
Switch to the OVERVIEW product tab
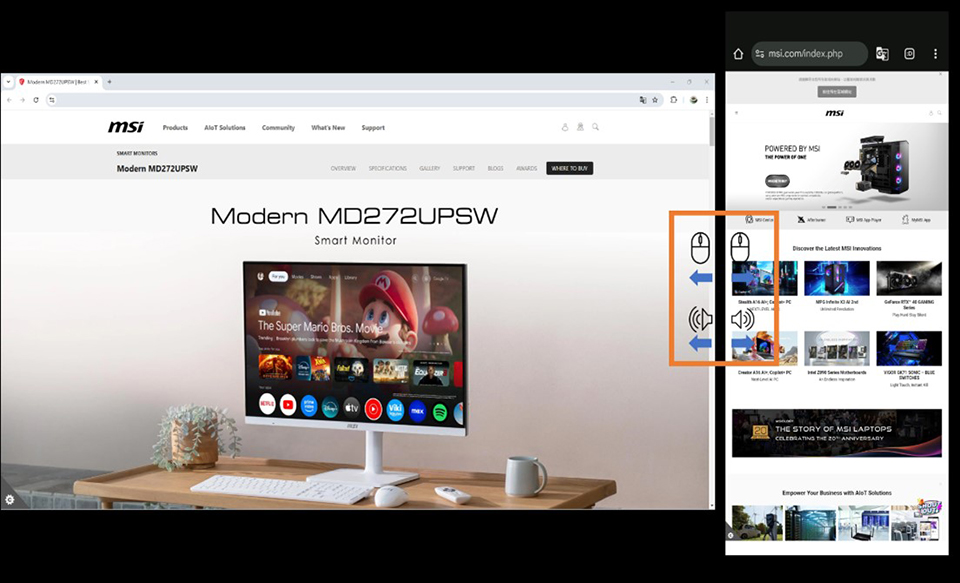coord(343,168)
